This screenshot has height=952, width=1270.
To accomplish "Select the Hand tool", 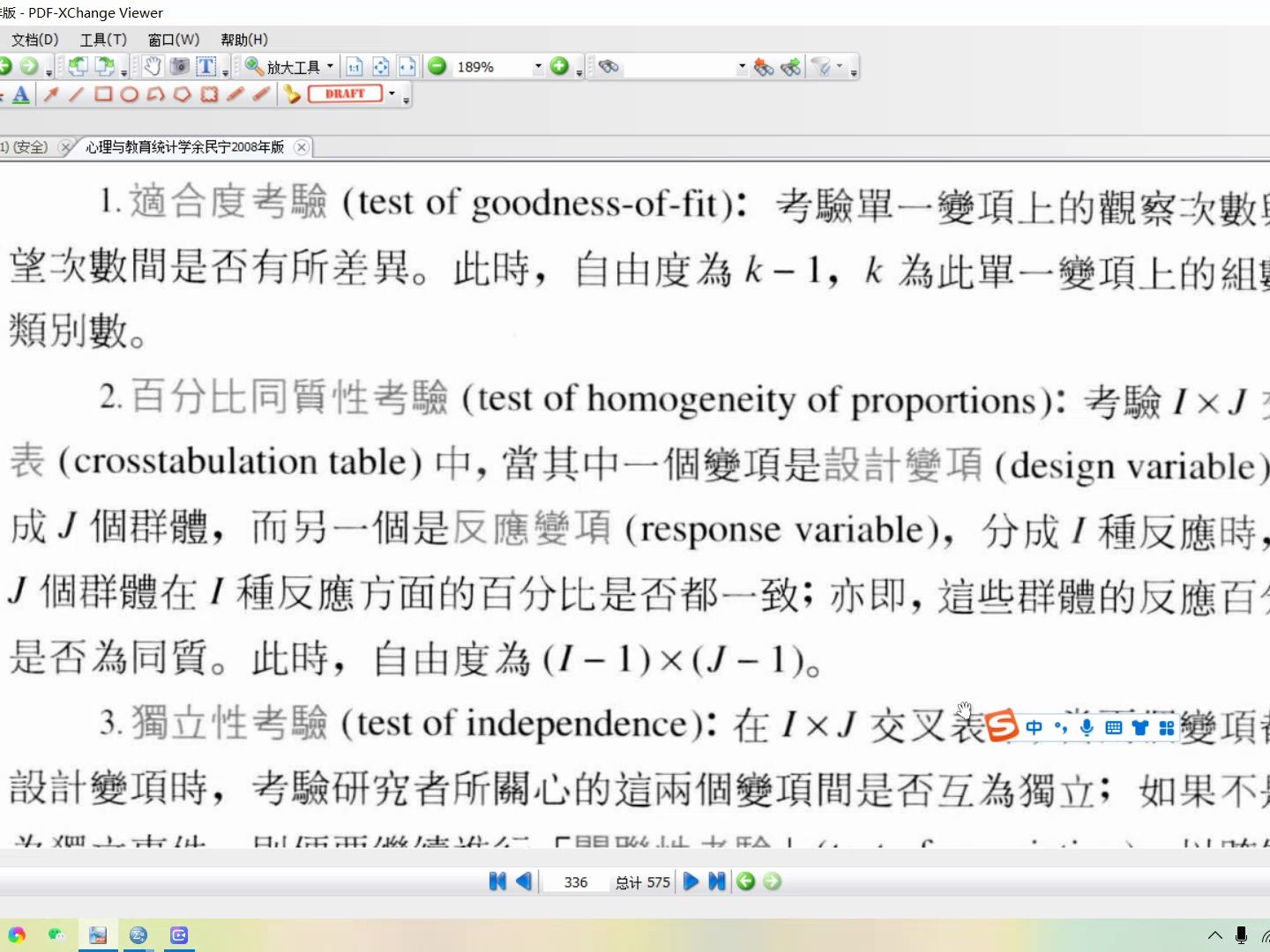I will point(153,66).
